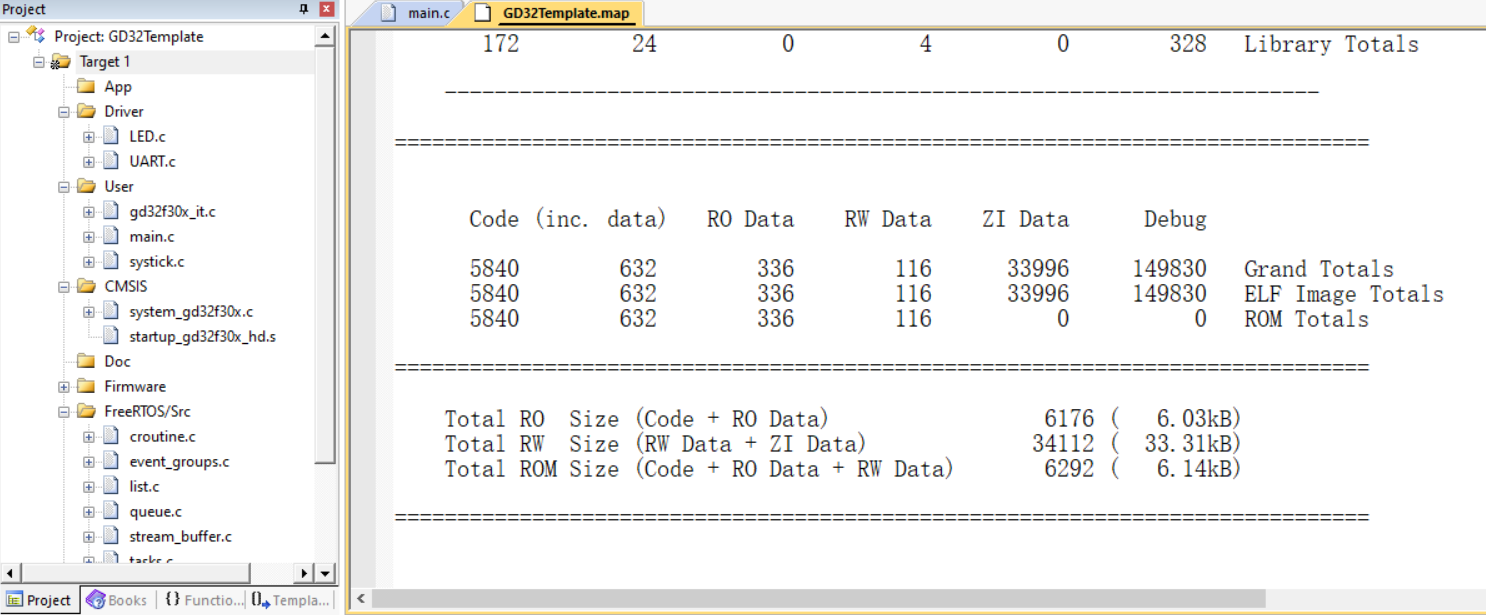Click the project tree vertical scrollbar thumb
1486x615 pixels.
325,254
